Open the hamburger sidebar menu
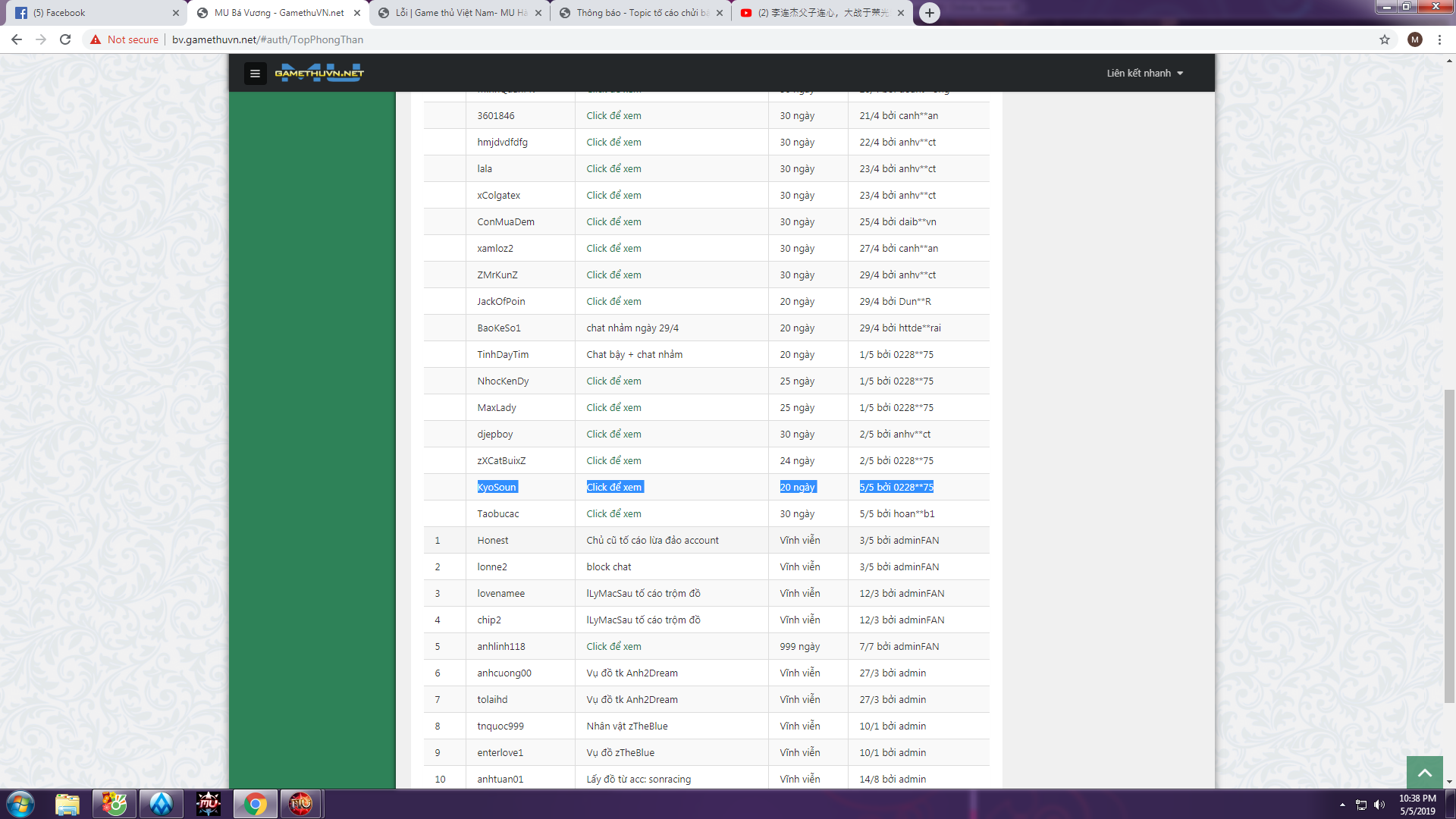Viewport: 1456px width, 819px height. click(x=255, y=74)
